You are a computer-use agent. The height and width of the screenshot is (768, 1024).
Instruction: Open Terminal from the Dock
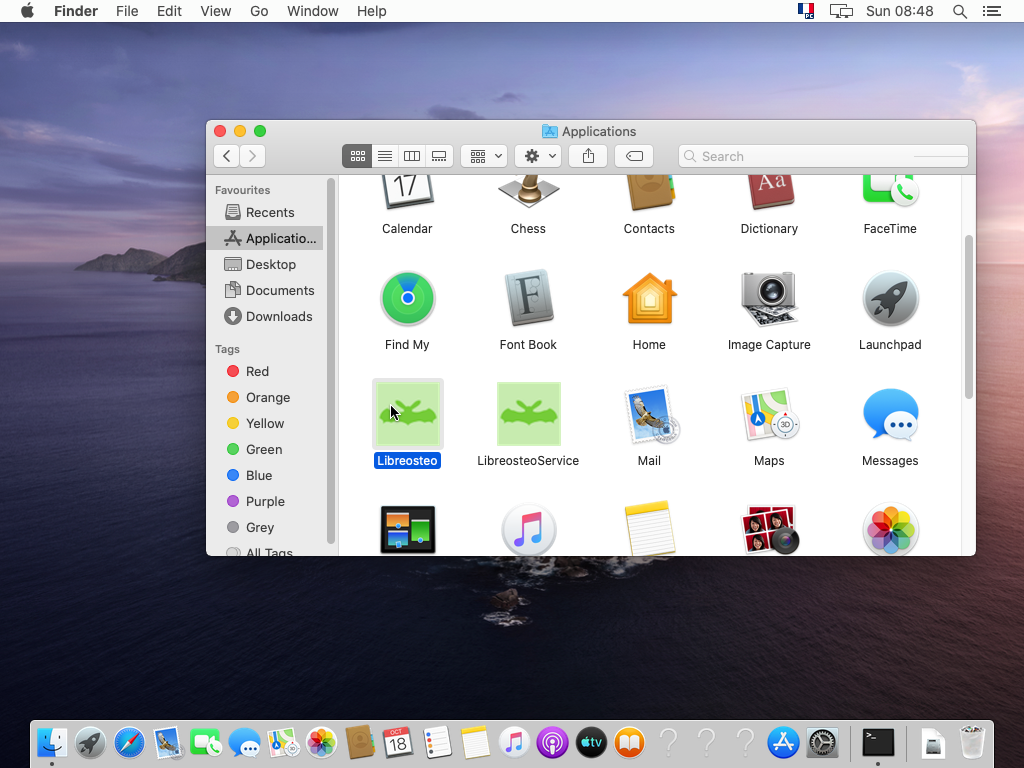pos(878,743)
